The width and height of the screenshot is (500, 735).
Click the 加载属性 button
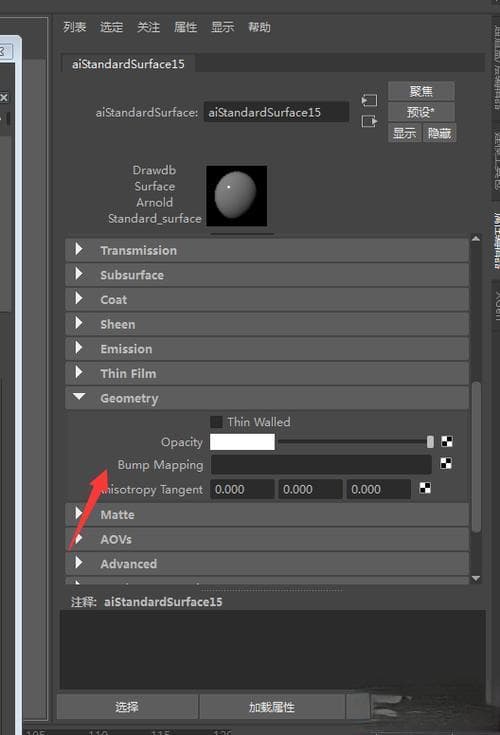(272, 706)
